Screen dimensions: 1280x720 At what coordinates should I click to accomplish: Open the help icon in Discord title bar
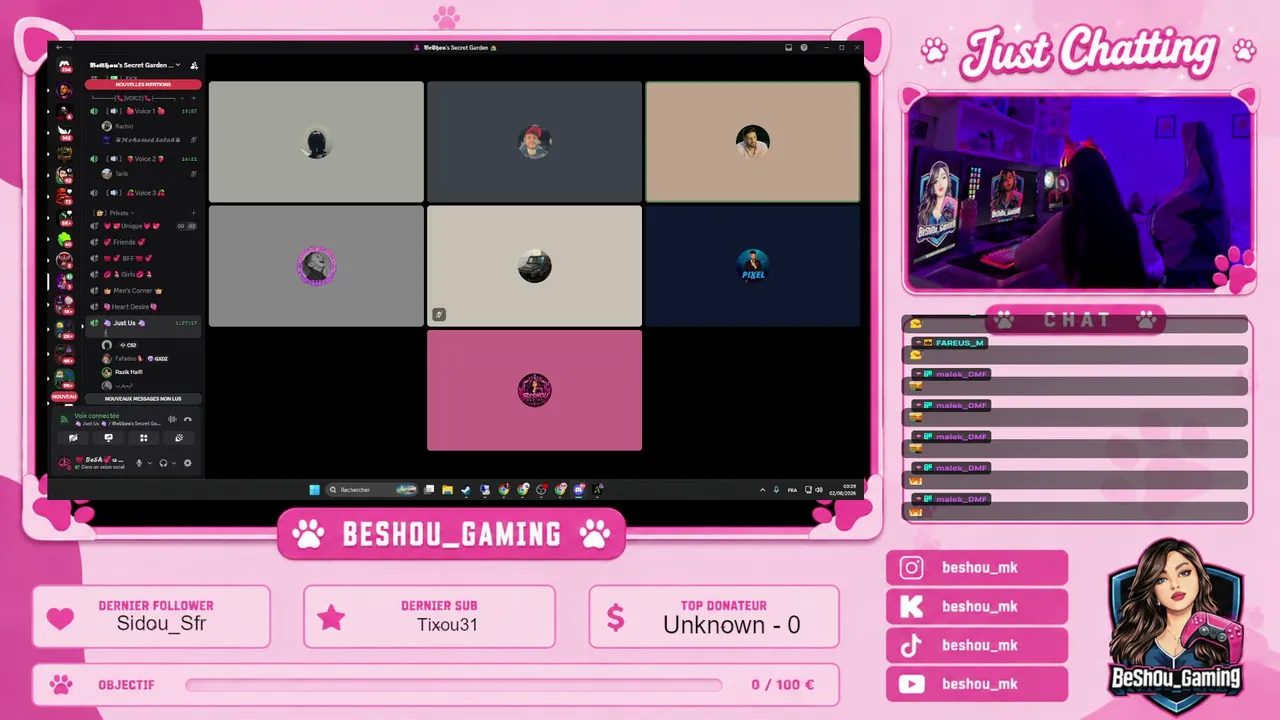804,47
